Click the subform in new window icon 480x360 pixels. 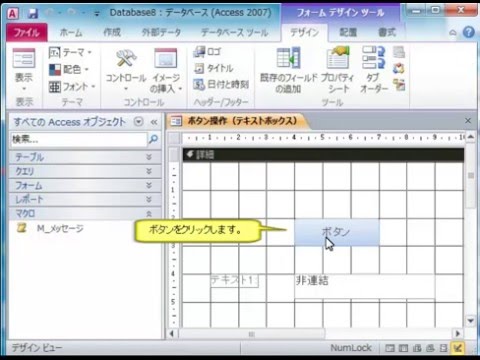399,52
